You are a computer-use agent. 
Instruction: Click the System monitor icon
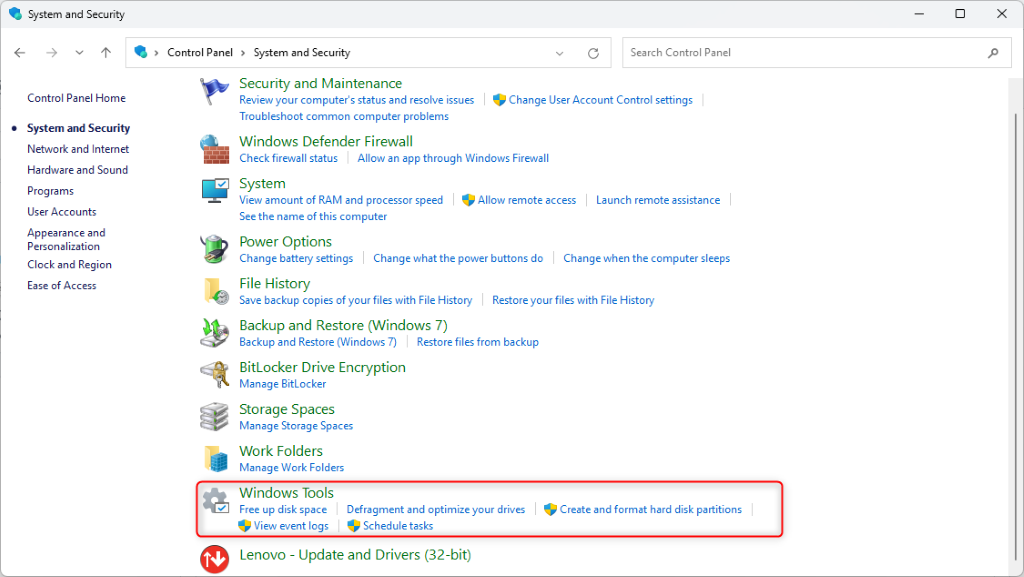click(214, 191)
